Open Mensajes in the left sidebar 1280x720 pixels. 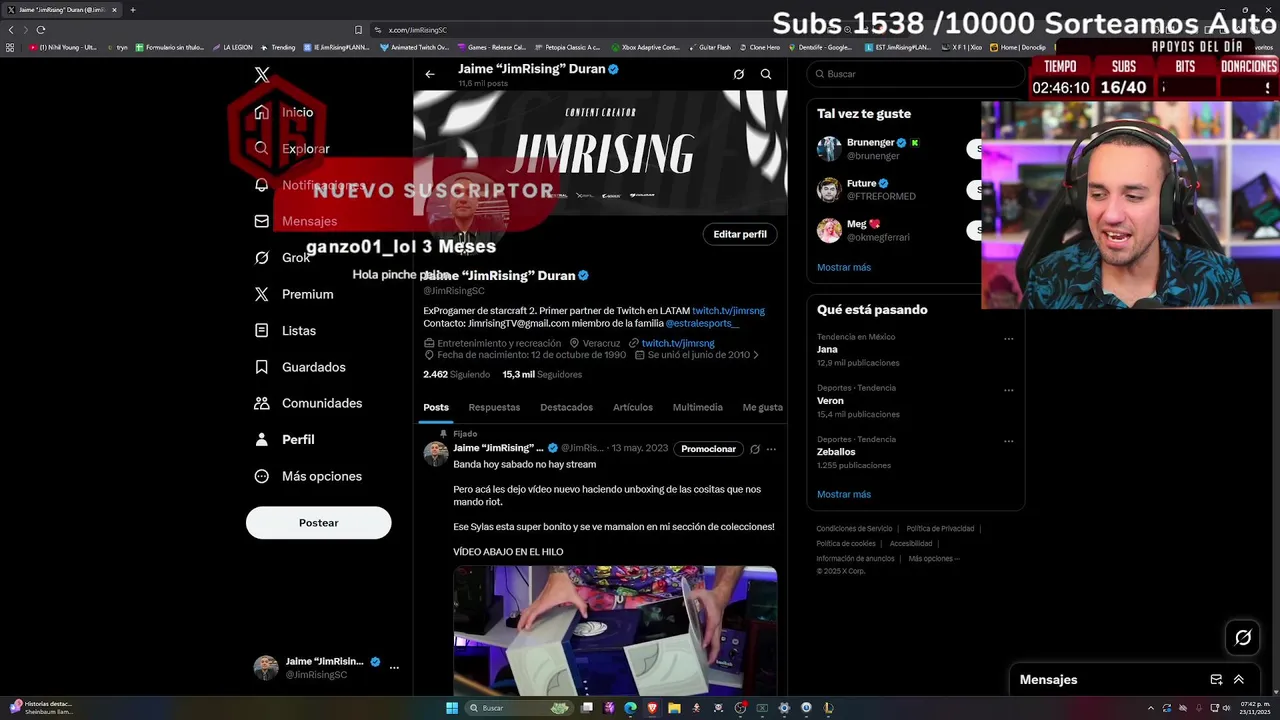[296, 221]
